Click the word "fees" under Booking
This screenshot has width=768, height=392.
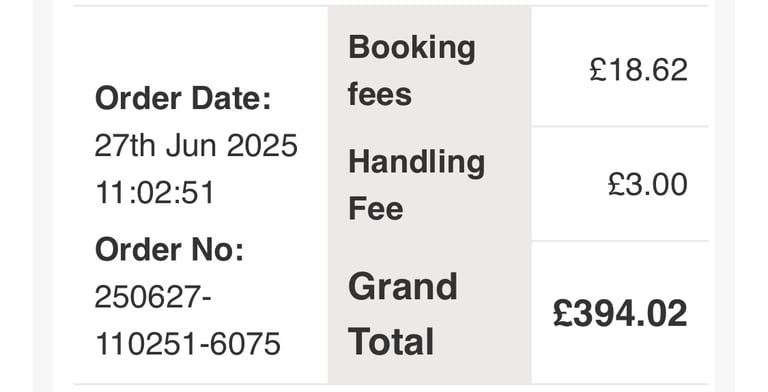pyautogui.click(x=380, y=94)
